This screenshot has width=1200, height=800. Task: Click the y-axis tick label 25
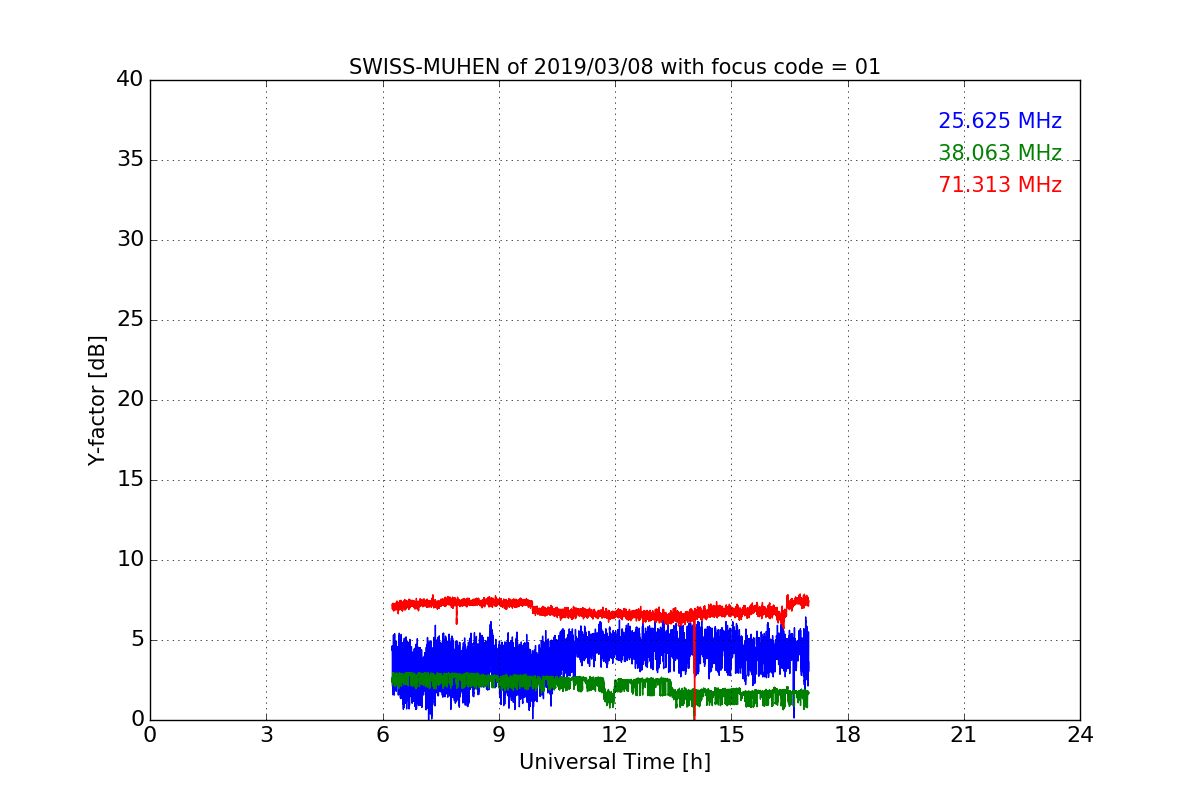click(x=129, y=320)
